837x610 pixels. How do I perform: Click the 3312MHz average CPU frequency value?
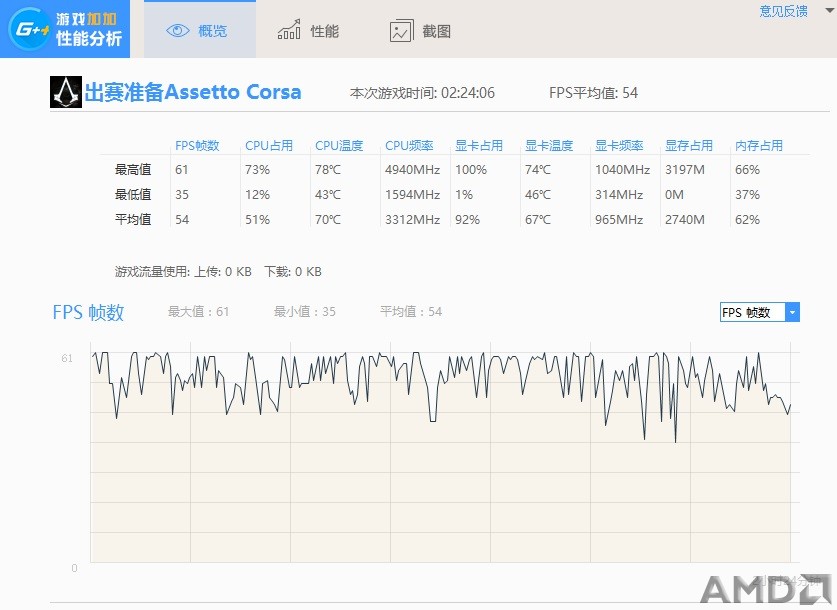click(413, 219)
